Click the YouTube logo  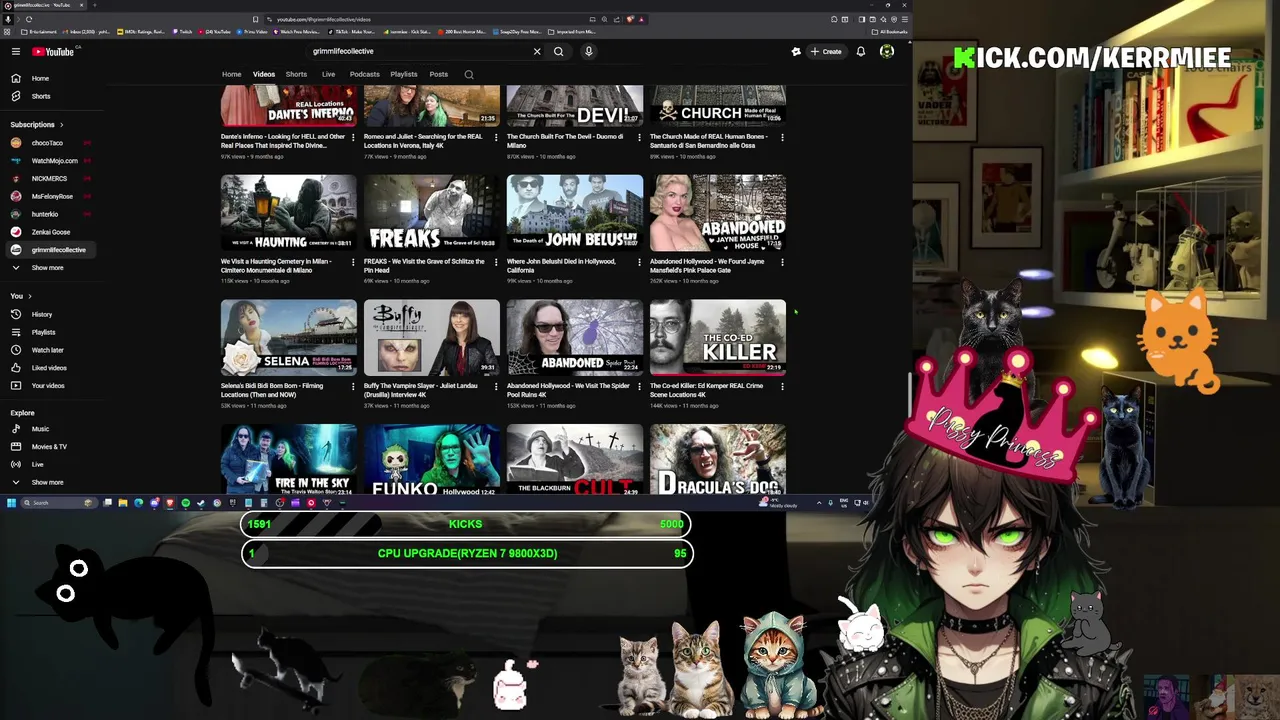(53, 51)
